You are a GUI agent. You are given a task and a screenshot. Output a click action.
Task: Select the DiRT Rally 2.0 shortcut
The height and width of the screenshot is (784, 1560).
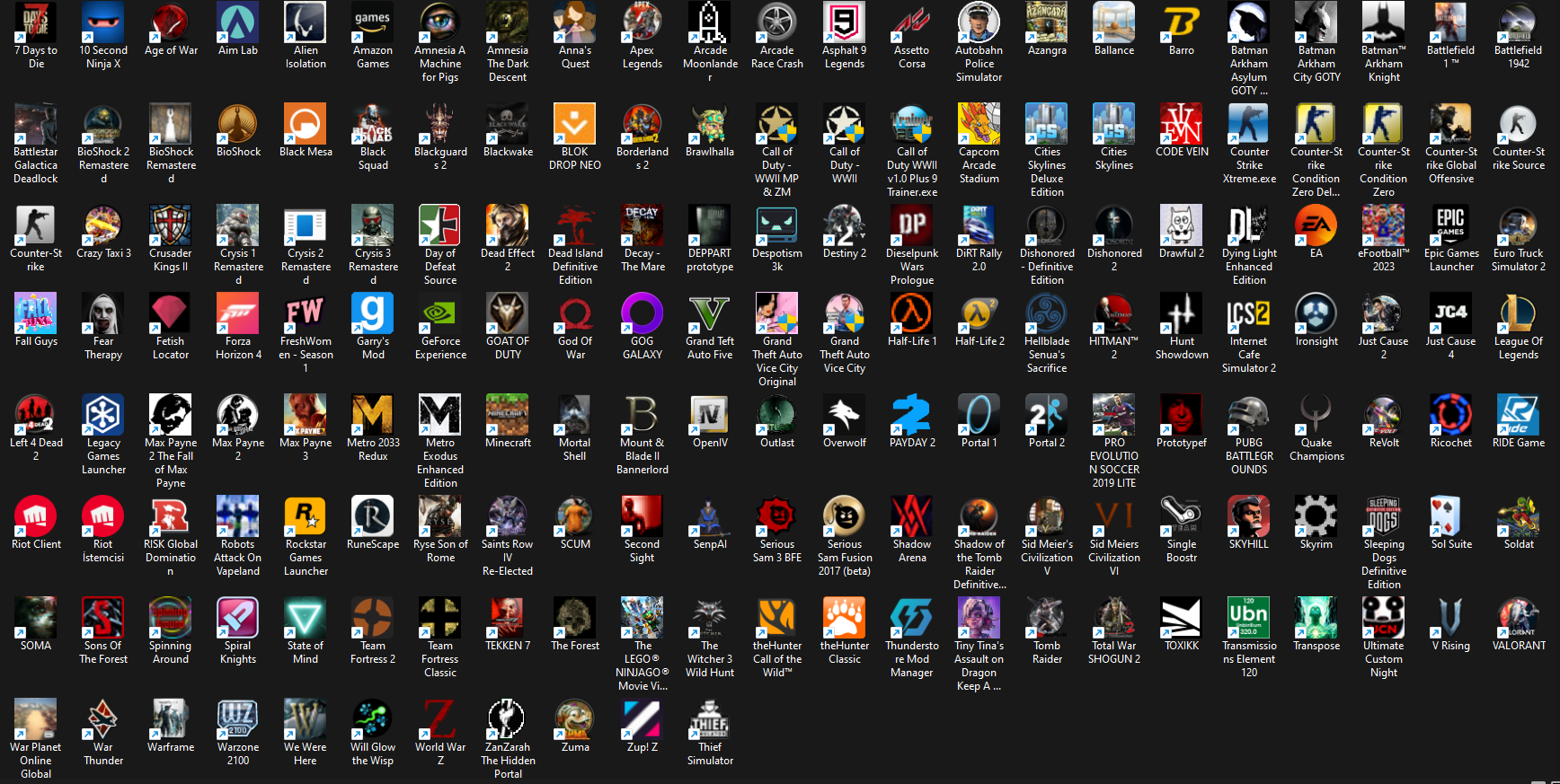point(979,225)
